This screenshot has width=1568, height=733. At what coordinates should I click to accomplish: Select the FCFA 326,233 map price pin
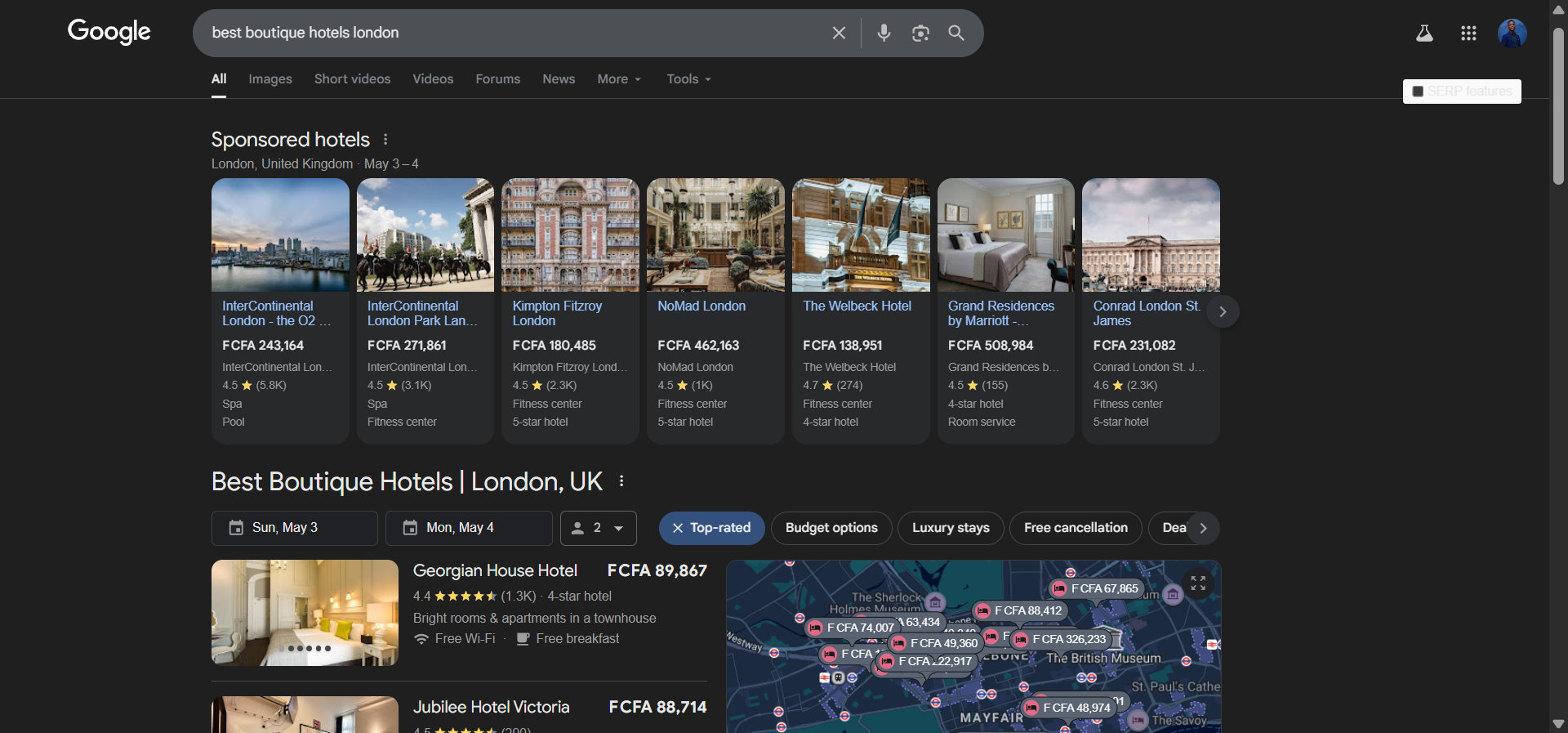(1059, 639)
